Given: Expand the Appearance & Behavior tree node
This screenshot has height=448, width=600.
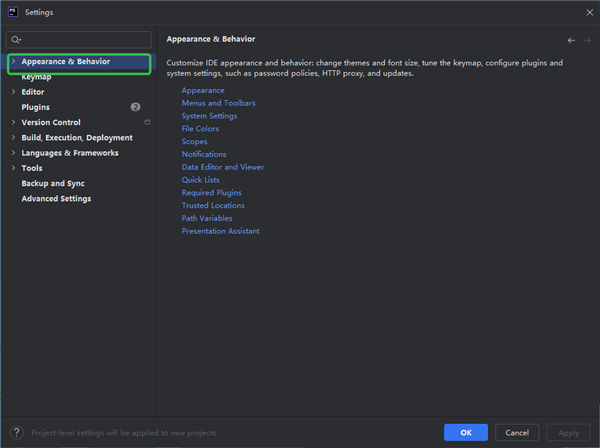Looking at the screenshot, I should coord(12,62).
